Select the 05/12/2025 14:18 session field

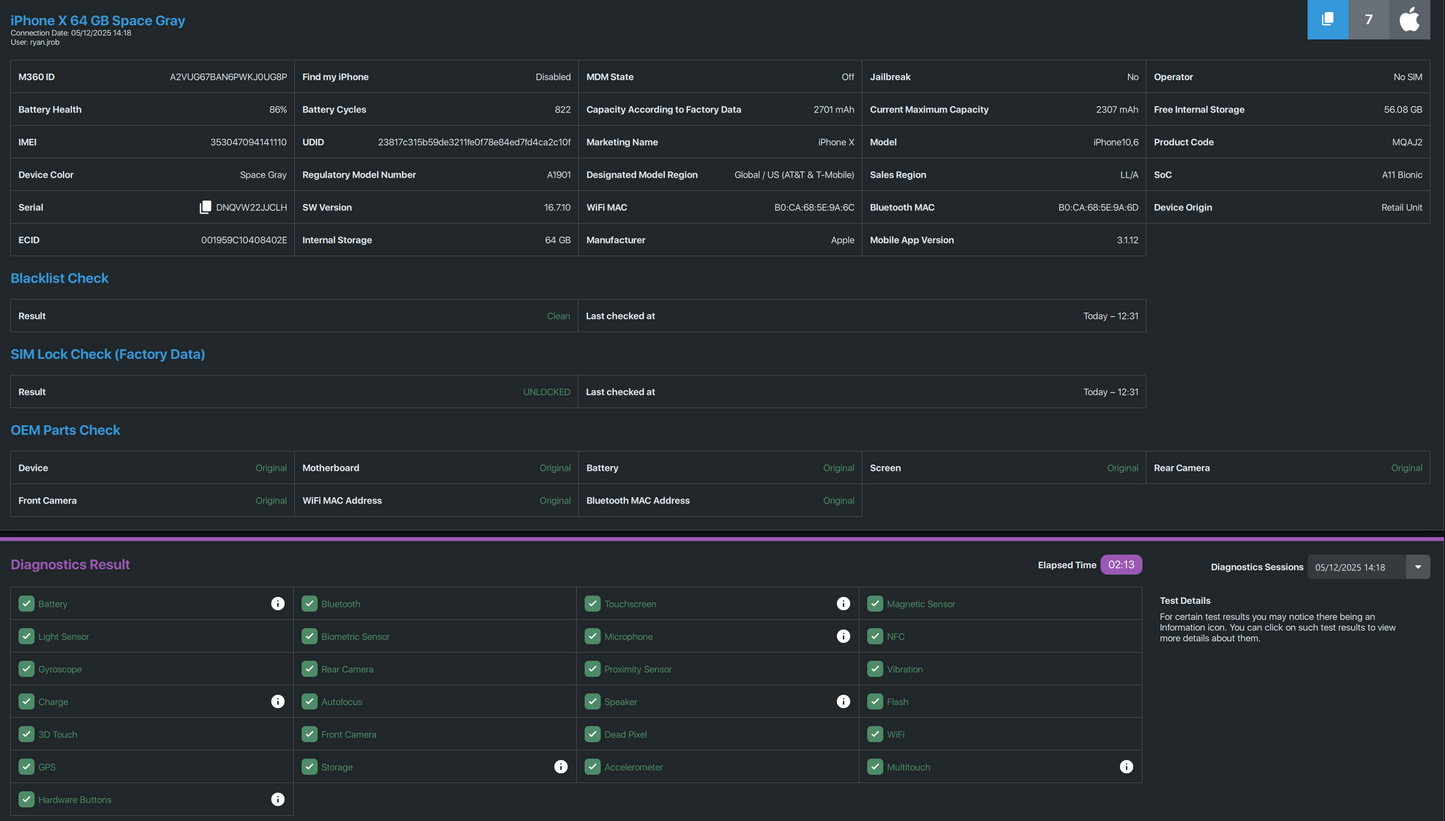coord(1356,567)
